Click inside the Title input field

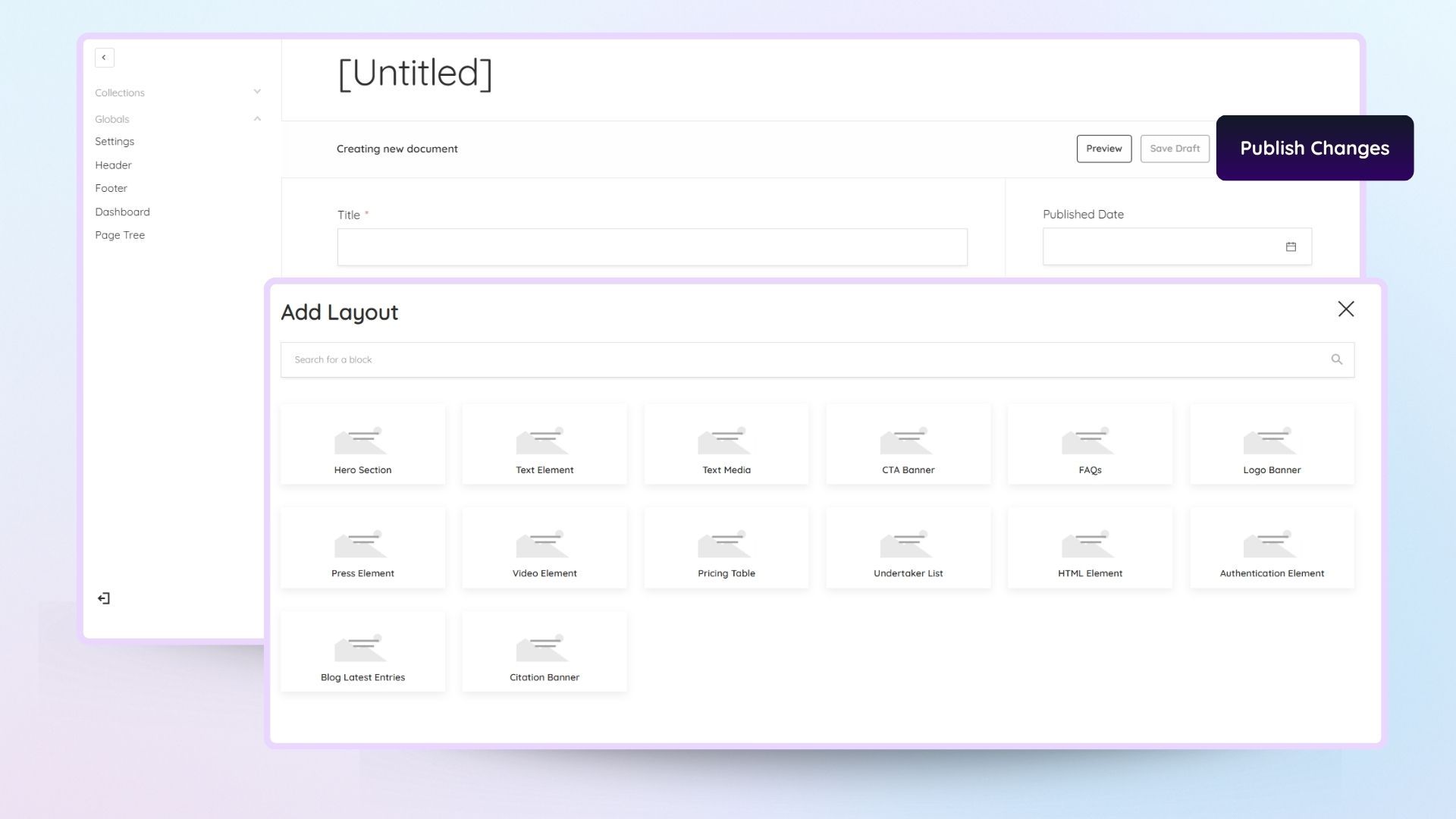(652, 246)
